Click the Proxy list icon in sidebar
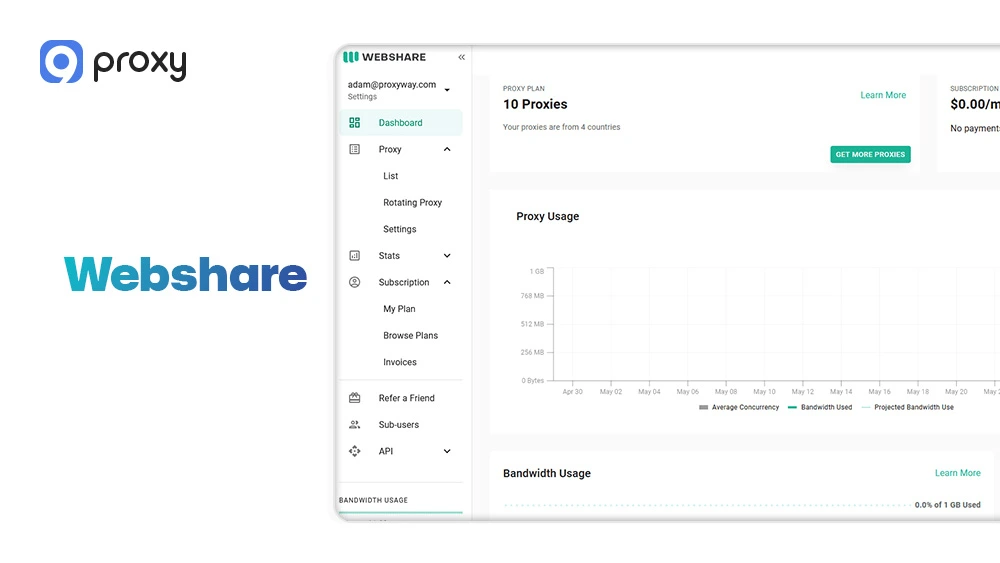The height and width of the screenshot is (563, 1000). (x=354, y=149)
